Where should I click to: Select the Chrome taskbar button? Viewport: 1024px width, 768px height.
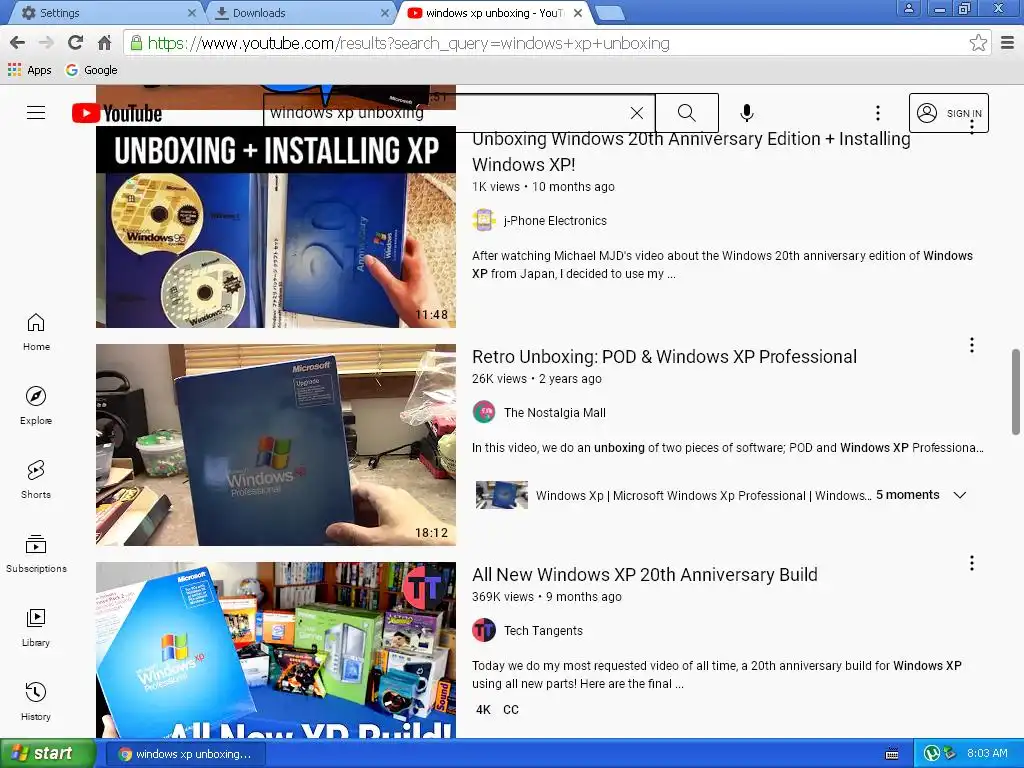(x=185, y=754)
